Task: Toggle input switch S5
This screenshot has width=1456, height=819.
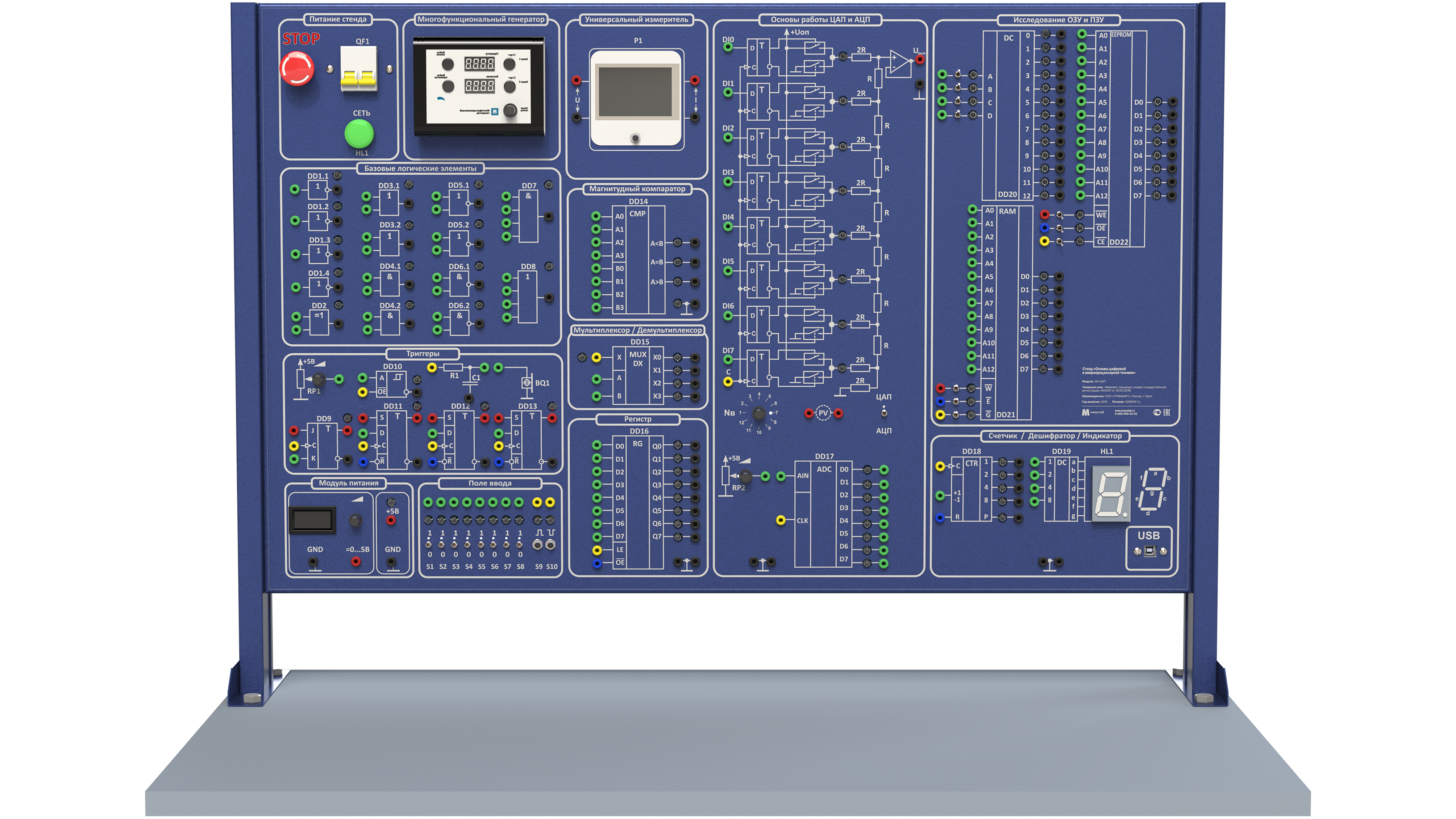Action: (x=481, y=544)
